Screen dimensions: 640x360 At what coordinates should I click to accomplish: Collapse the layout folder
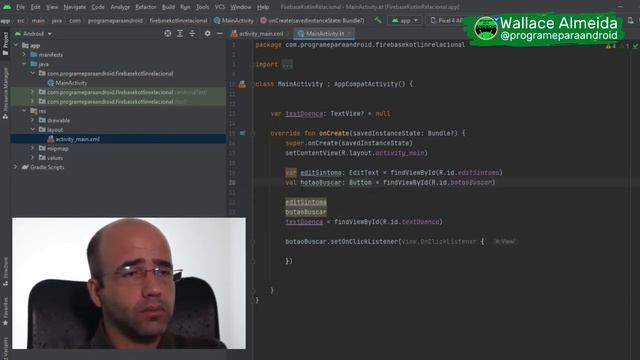32,130
